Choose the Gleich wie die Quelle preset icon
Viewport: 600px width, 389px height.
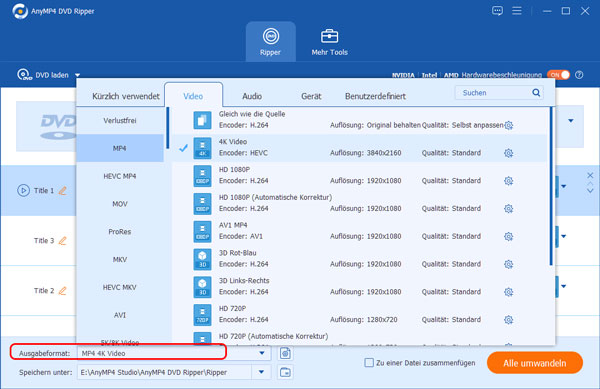tap(202, 120)
